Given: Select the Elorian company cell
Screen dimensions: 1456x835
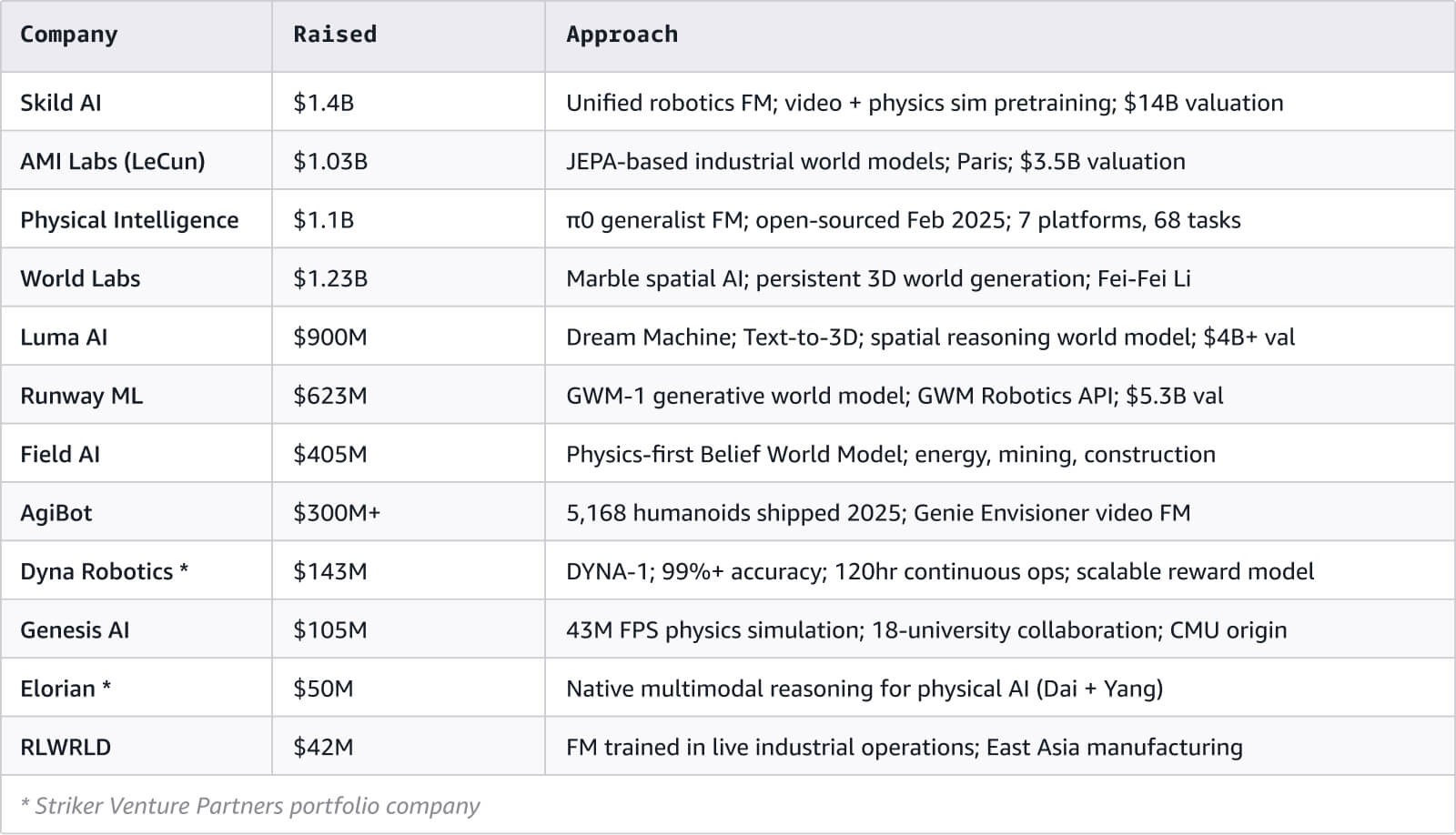Looking at the screenshot, I should coord(66,689).
